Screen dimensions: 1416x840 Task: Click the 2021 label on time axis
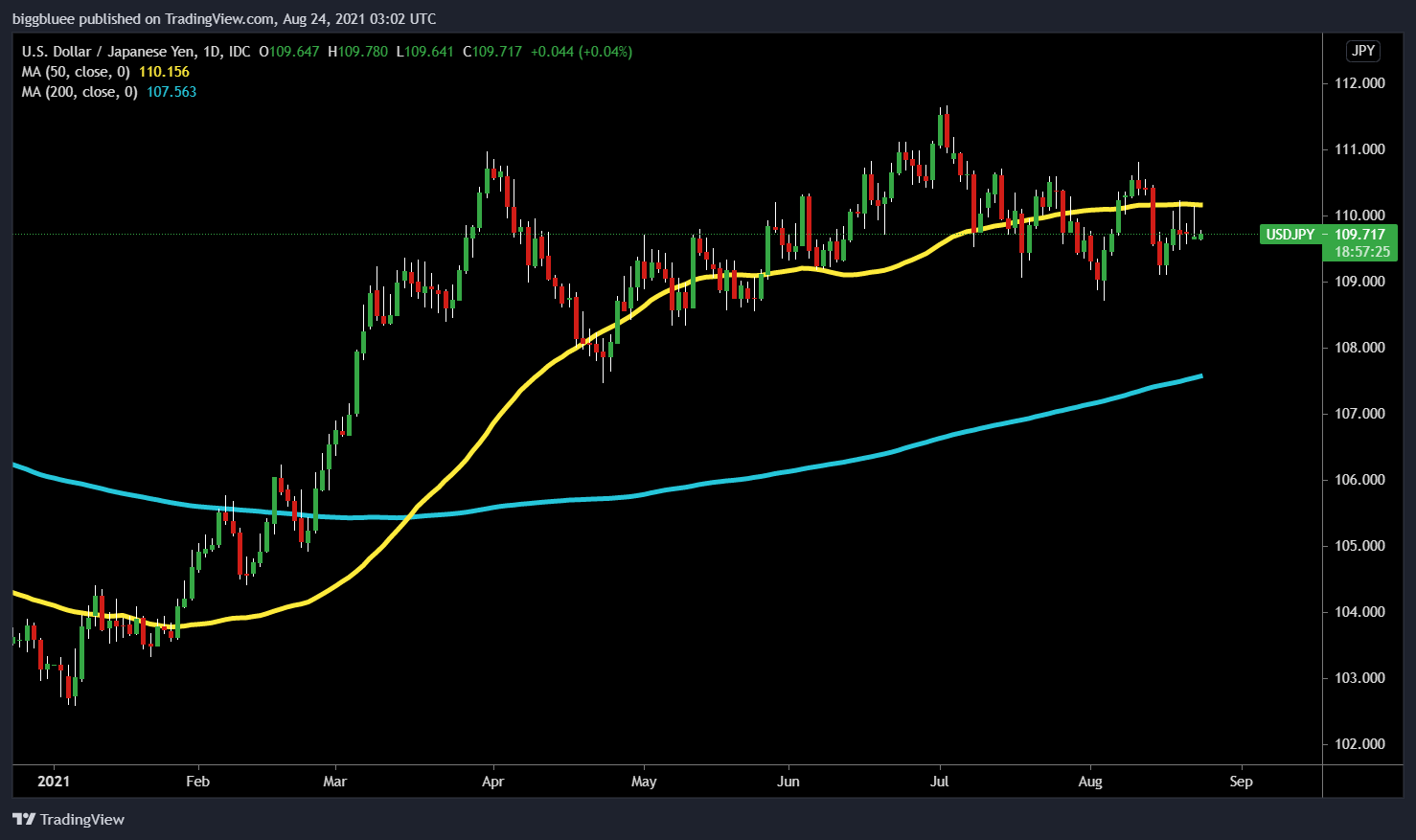coord(54,782)
